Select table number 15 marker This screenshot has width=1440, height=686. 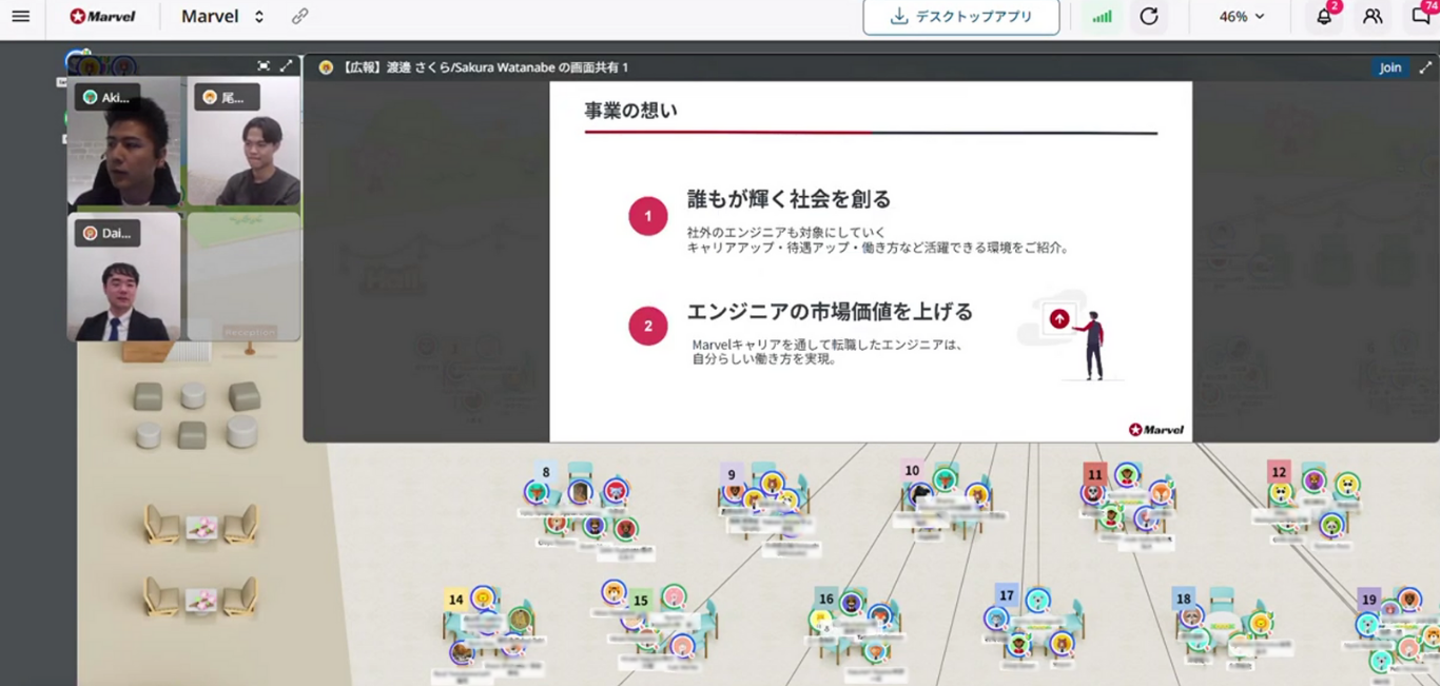pyautogui.click(x=641, y=601)
